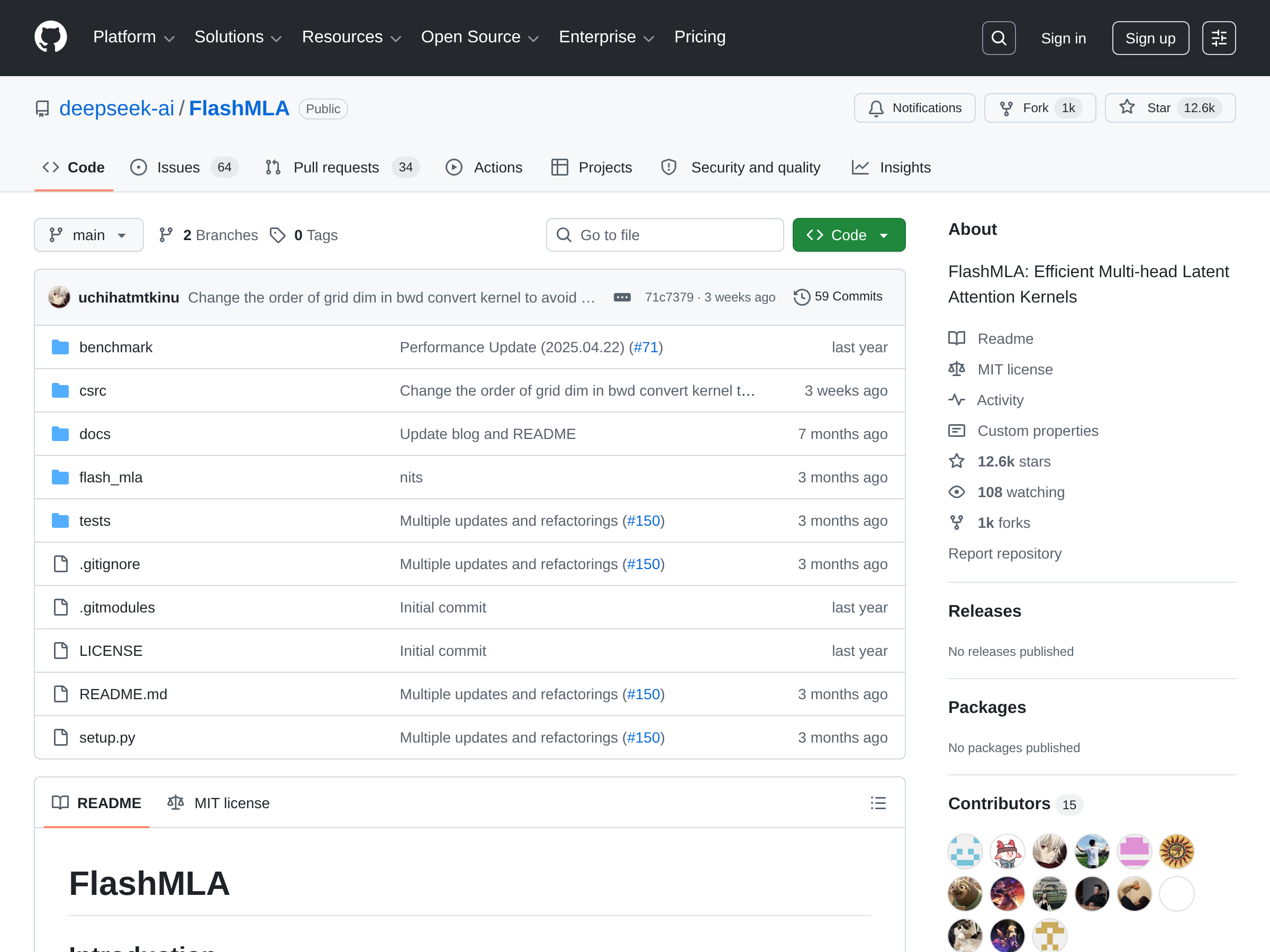1270x952 pixels.
Task: Open the Pull requests tab
Action: [336, 168]
